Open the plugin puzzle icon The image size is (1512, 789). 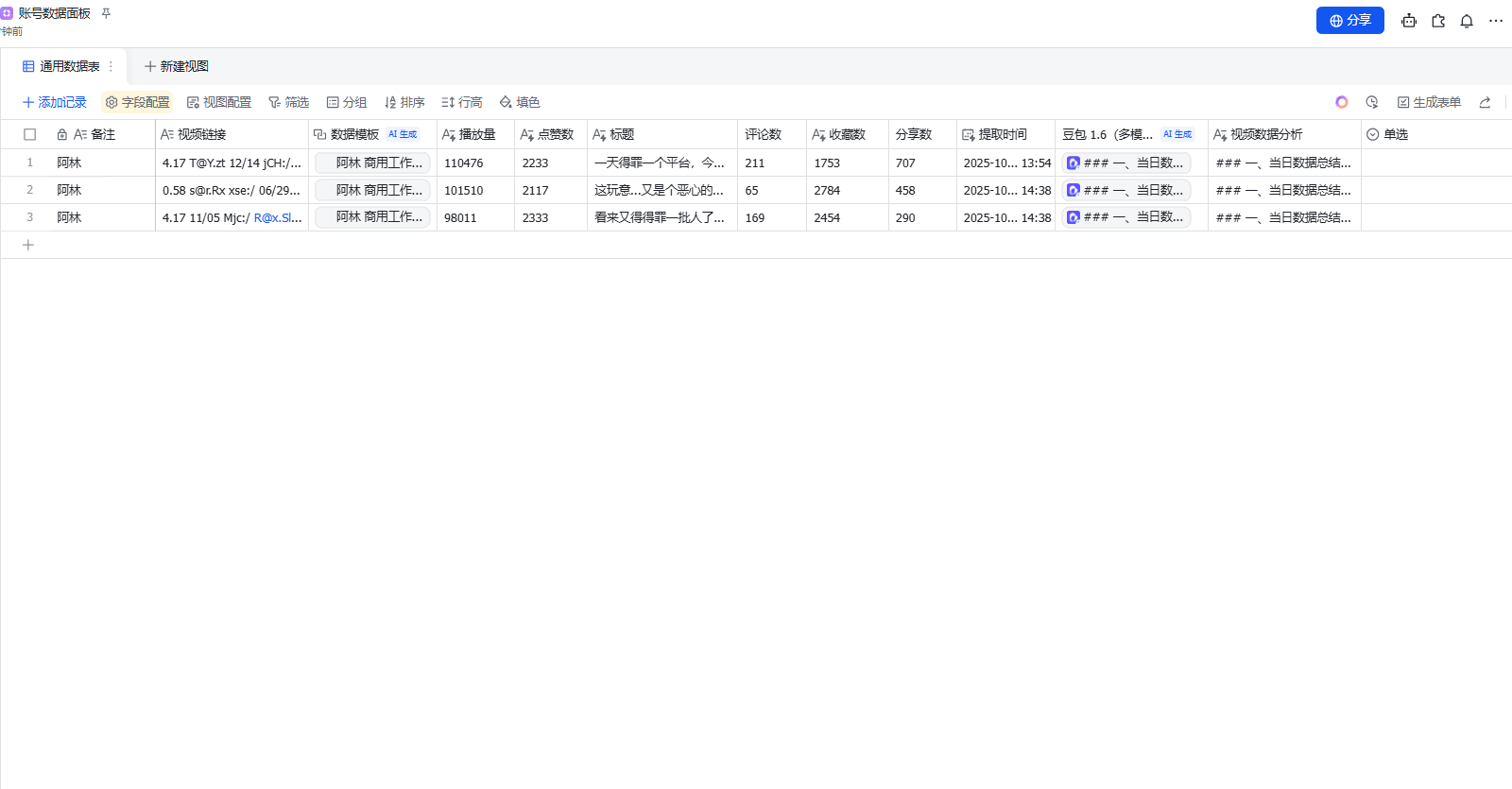click(x=1438, y=21)
